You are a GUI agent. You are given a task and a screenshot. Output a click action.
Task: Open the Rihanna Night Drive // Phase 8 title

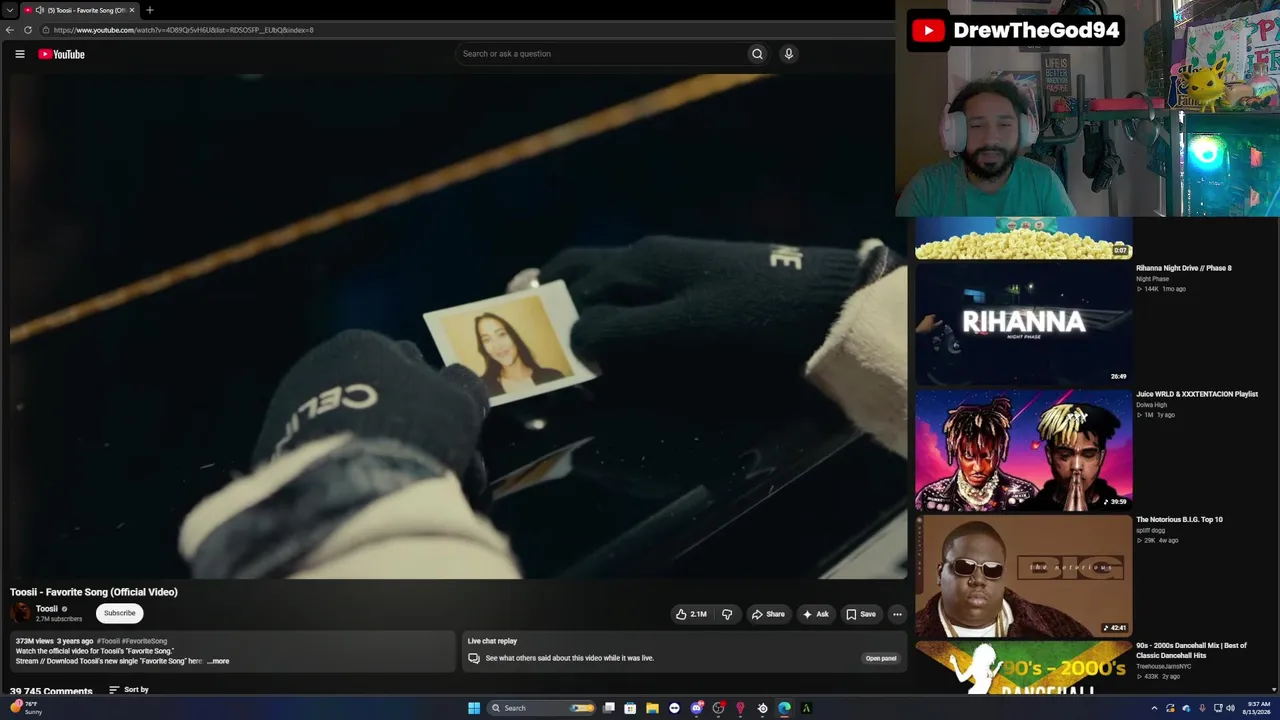point(1184,268)
